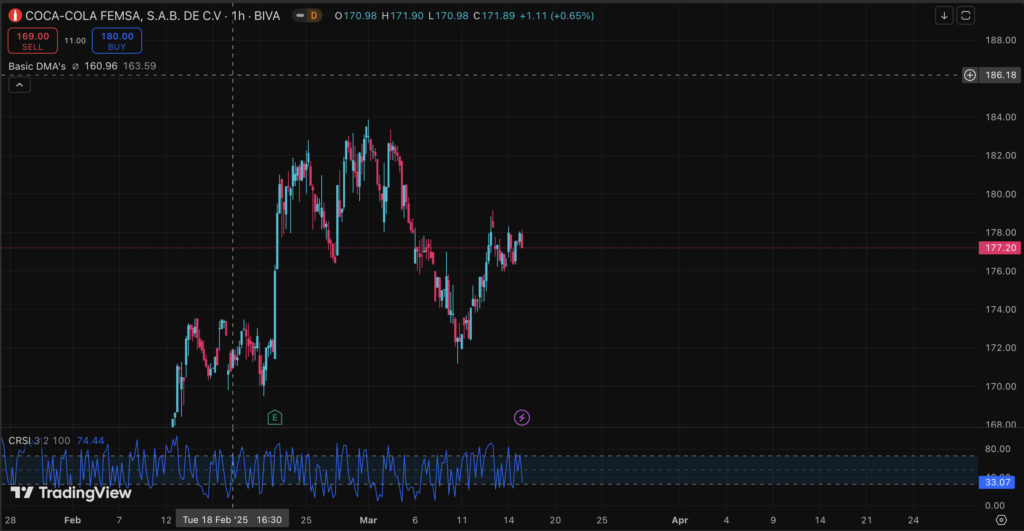Screen dimensions: 1024x531
Task: Click the 160.96 DMA value
Action: 101,66
